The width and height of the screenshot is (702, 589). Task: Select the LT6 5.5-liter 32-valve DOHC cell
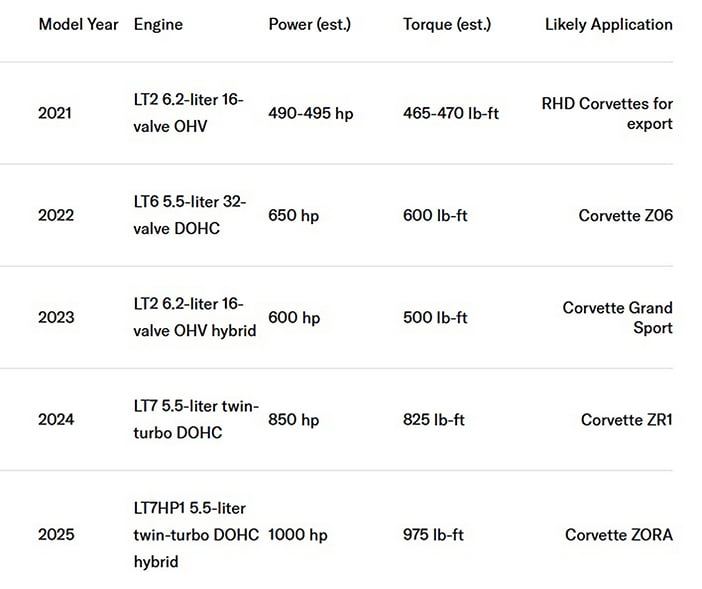(189, 215)
